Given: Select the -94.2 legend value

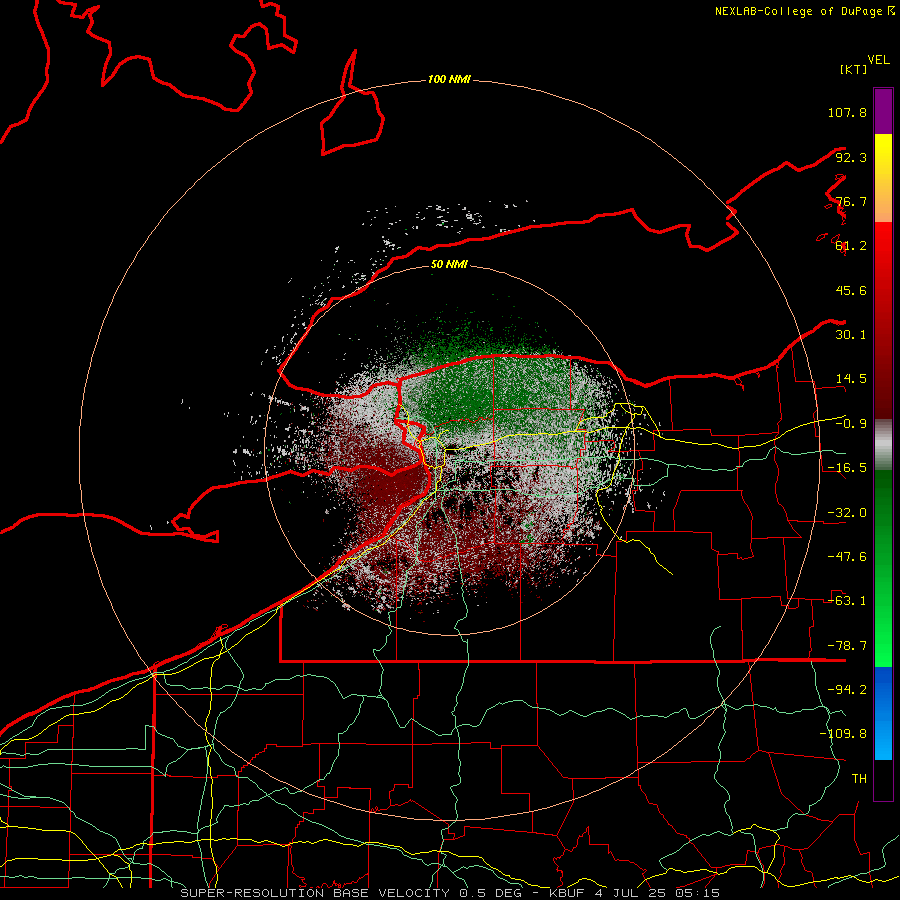Looking at the screenshot, I should [x=847, y=690].
